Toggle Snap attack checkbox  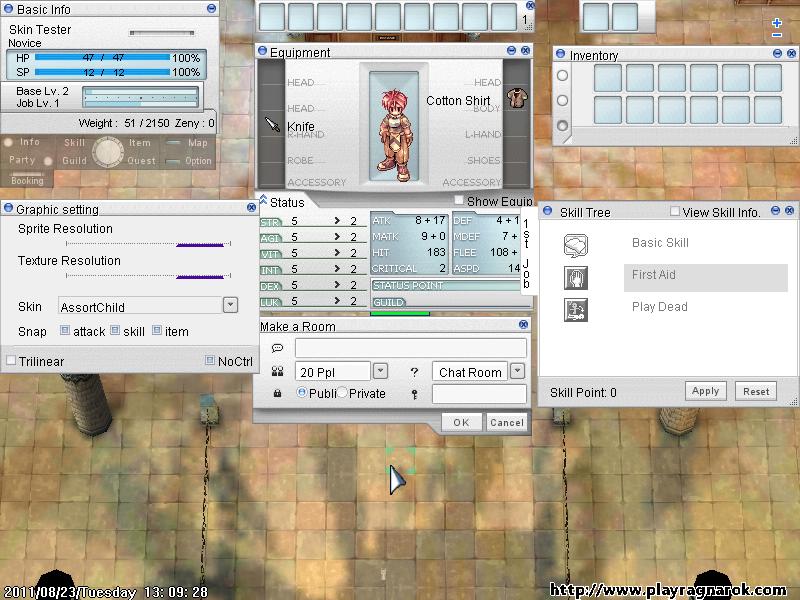[x=65, y=330]
